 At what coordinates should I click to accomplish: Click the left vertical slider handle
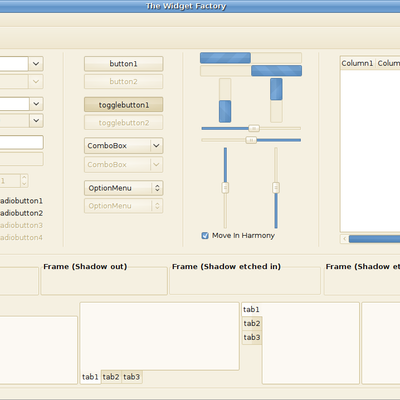225,188
